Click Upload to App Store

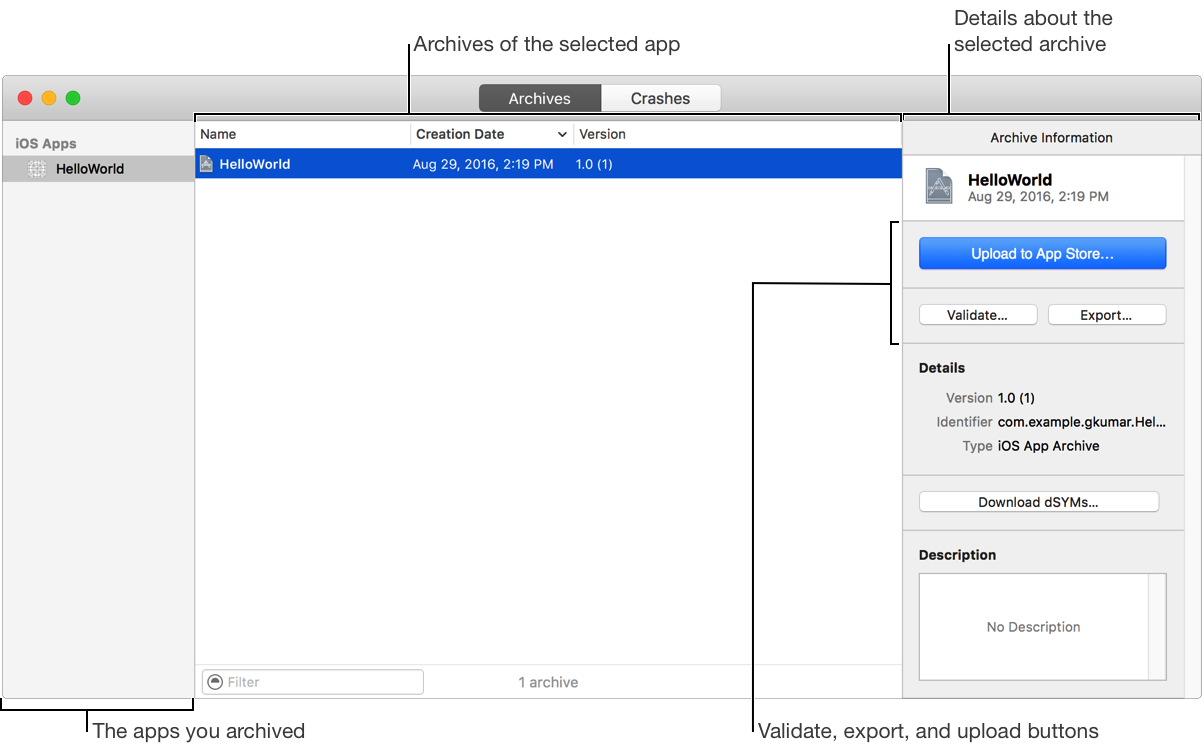[1042, 253]
